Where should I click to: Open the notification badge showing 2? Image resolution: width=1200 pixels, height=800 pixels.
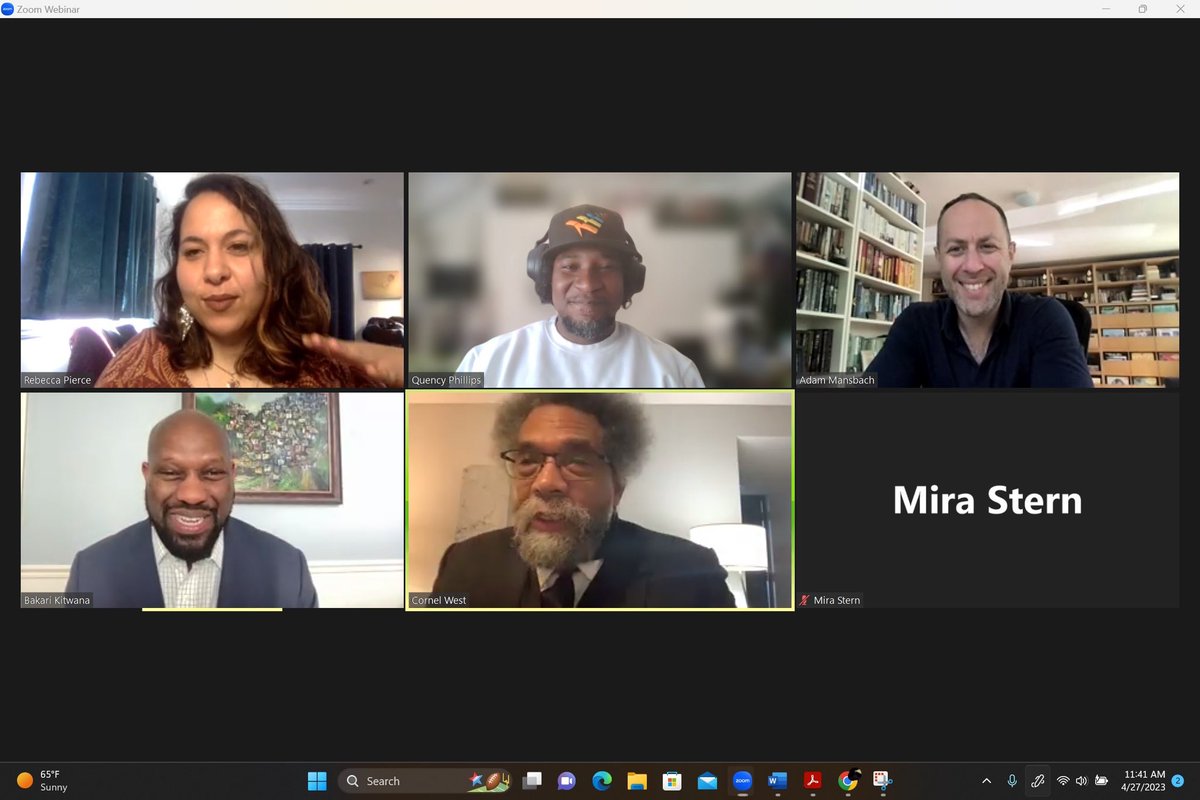click(1178, 781)
